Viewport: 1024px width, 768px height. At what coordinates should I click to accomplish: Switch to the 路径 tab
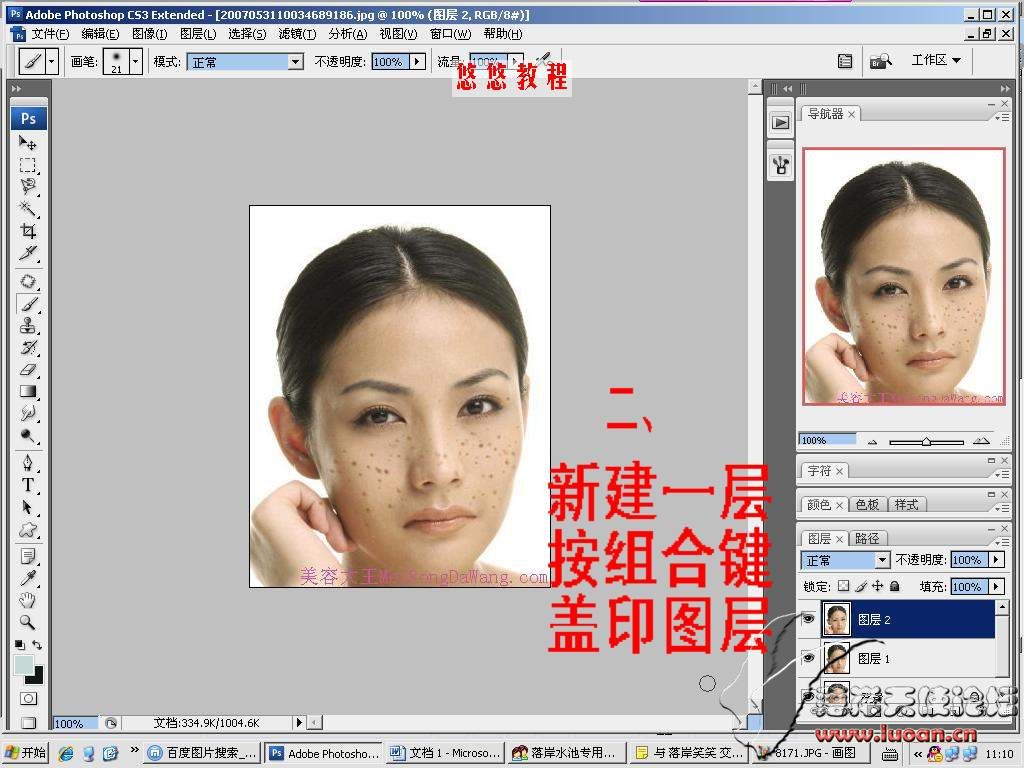(x=867, y=538)
